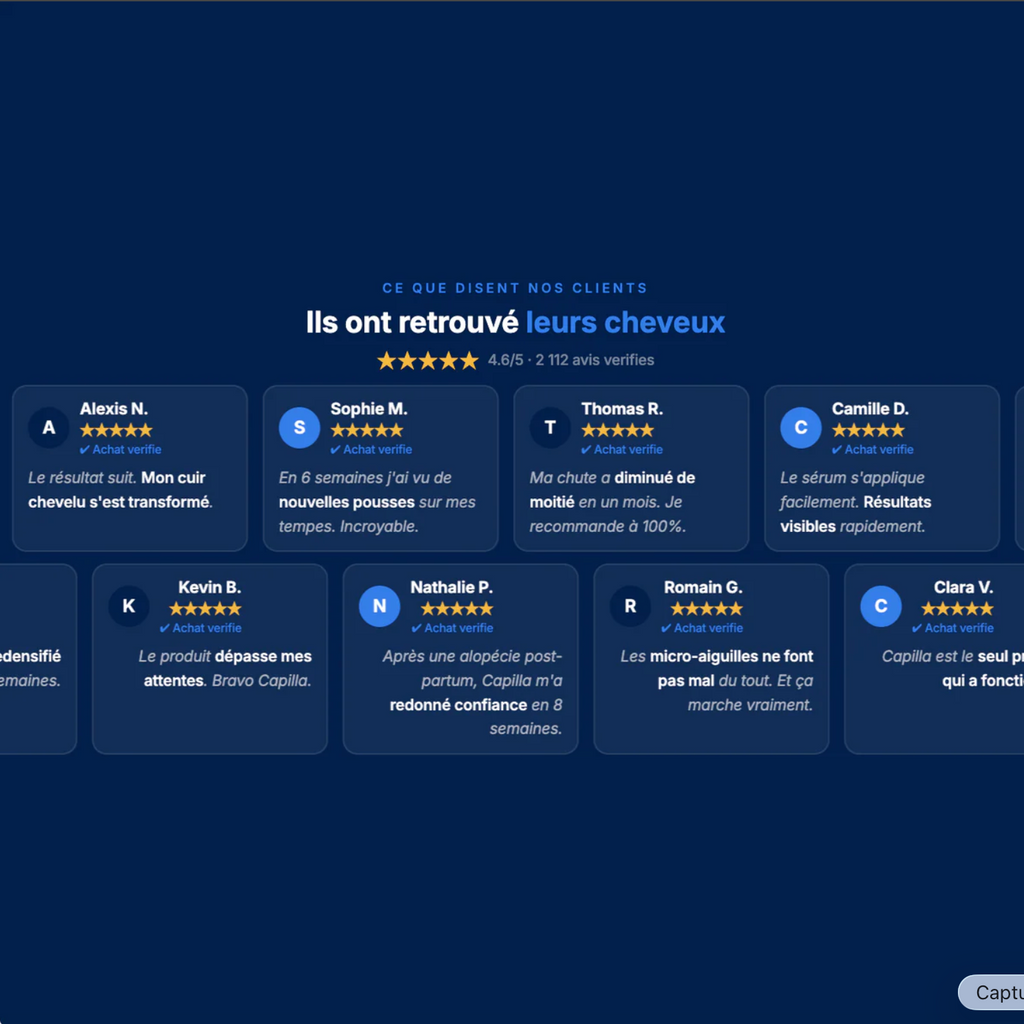Image resolution: width=1024 pixels, height=1024 pixels.
Task: Click Nathalie P.'s blue avatar "N"
Action: click(x=379, y=606)
